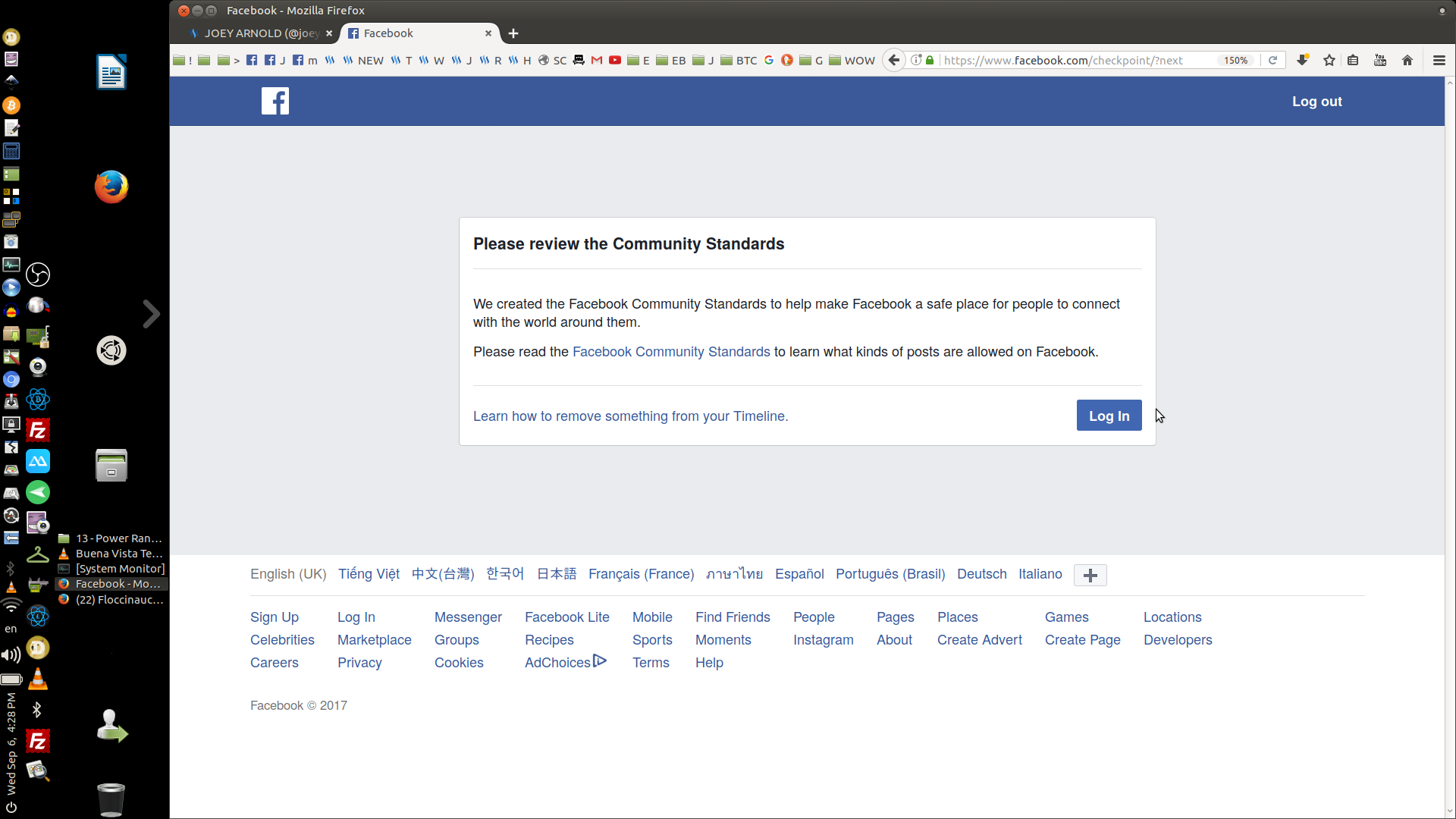Open Learn how to remove Timeline link
The height and width of the screenshot is (819, 1456).
pos(631,416)
